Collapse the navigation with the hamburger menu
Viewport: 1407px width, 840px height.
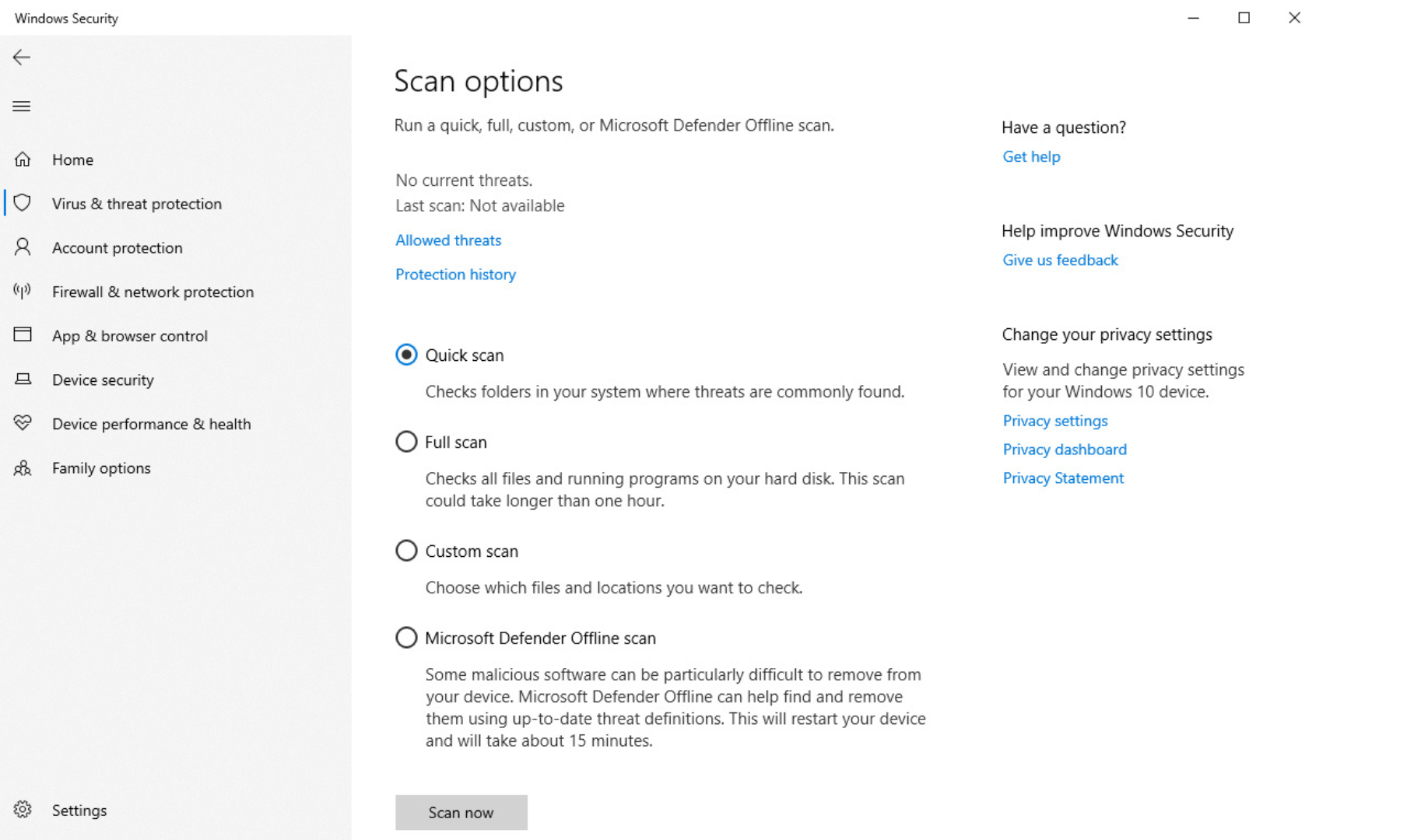point(21,106)
